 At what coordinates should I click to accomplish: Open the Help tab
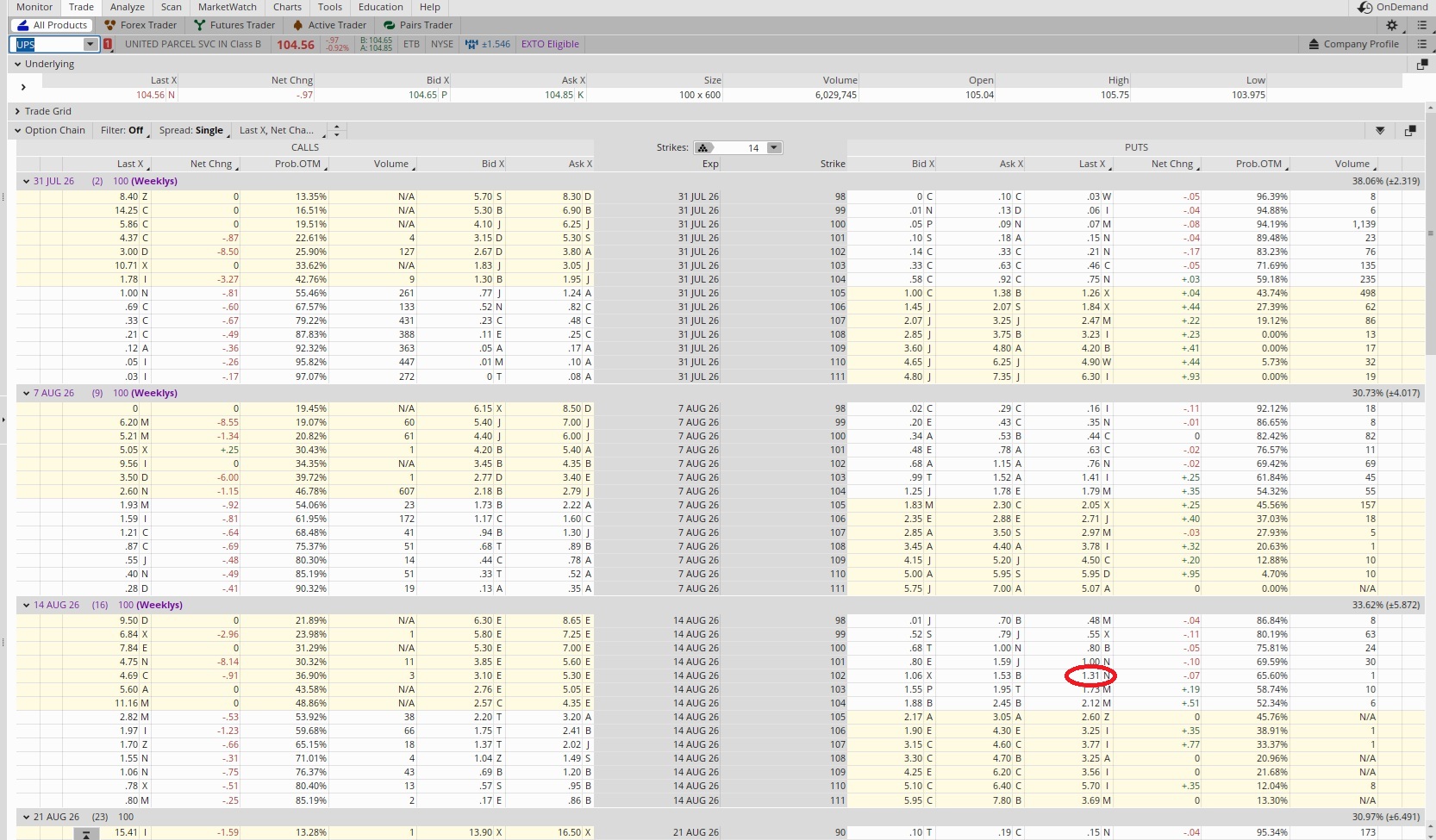[x=430, y=7]
